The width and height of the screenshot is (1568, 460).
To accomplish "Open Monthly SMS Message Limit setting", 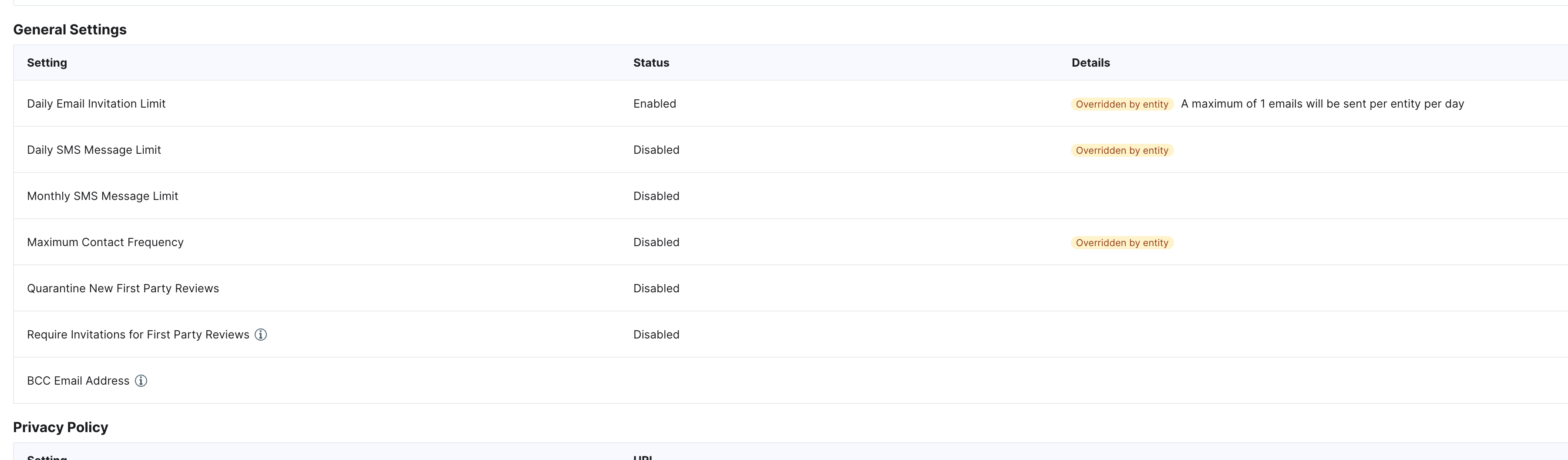I will point(102,196).
